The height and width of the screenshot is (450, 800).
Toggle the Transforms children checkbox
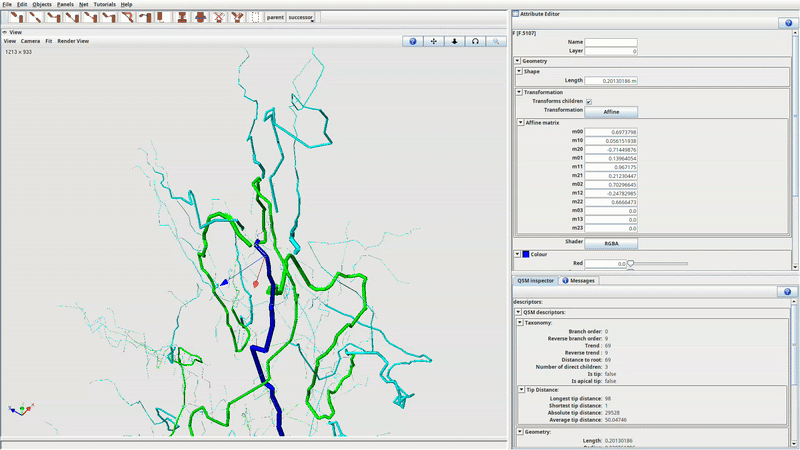588,101
